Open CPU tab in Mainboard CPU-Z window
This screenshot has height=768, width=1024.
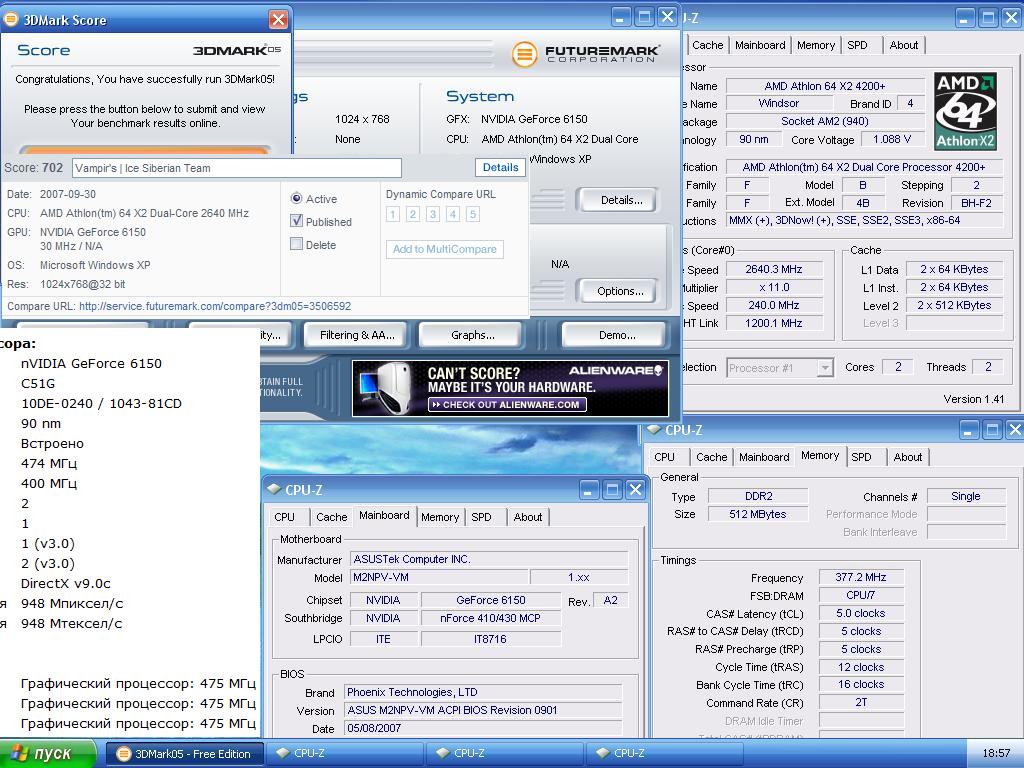[x=284, y=517]
